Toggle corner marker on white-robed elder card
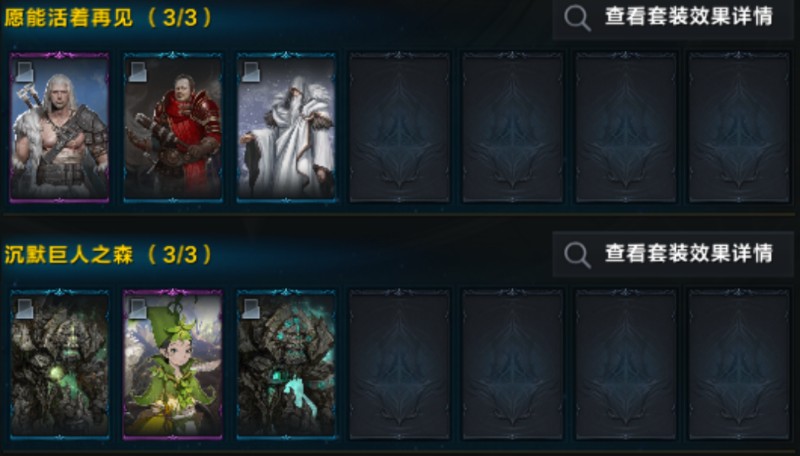The height and width of the screenshot is (456, 800). coord(251,72)
